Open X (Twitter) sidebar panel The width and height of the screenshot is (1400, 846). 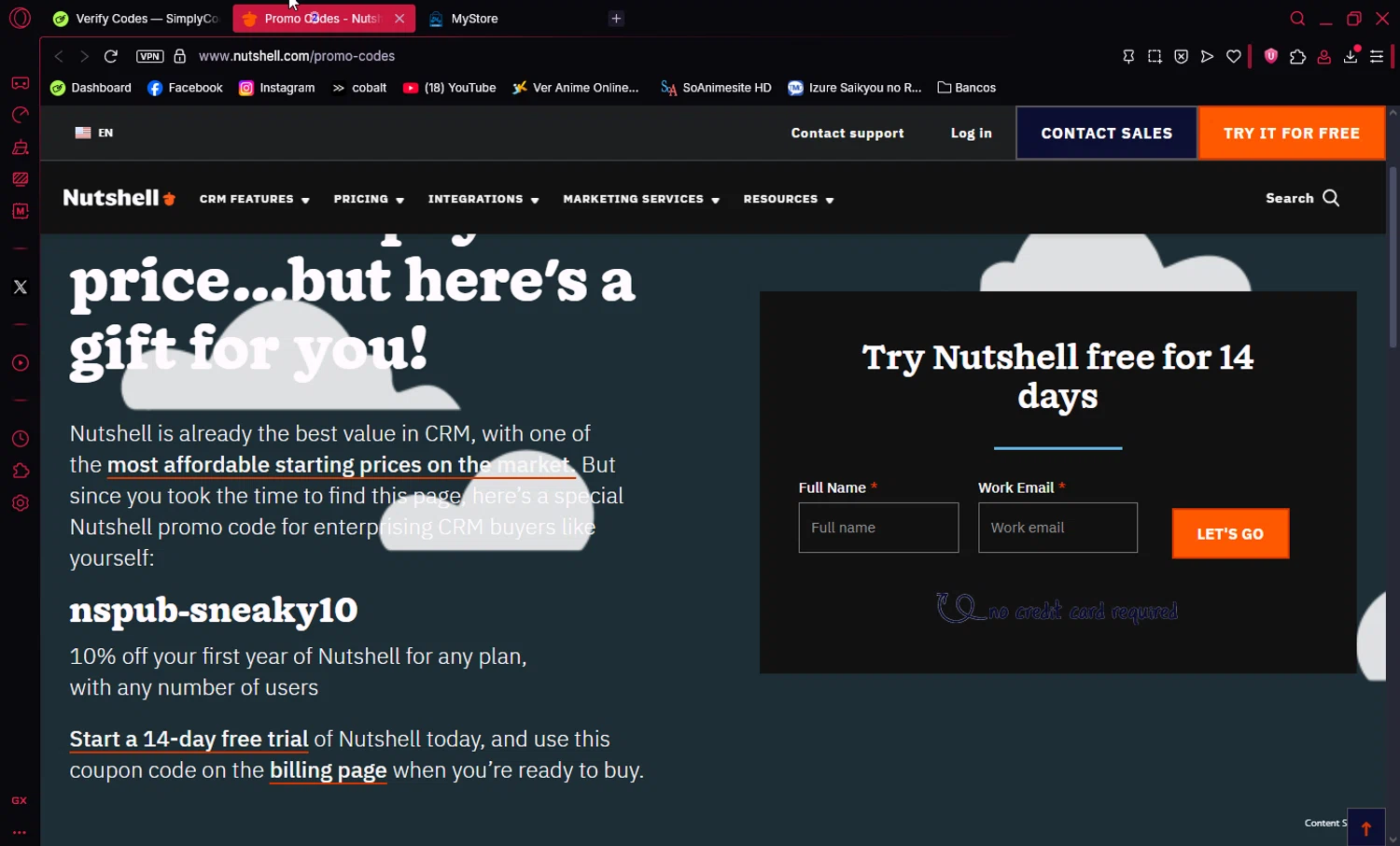tap(20, 287)
